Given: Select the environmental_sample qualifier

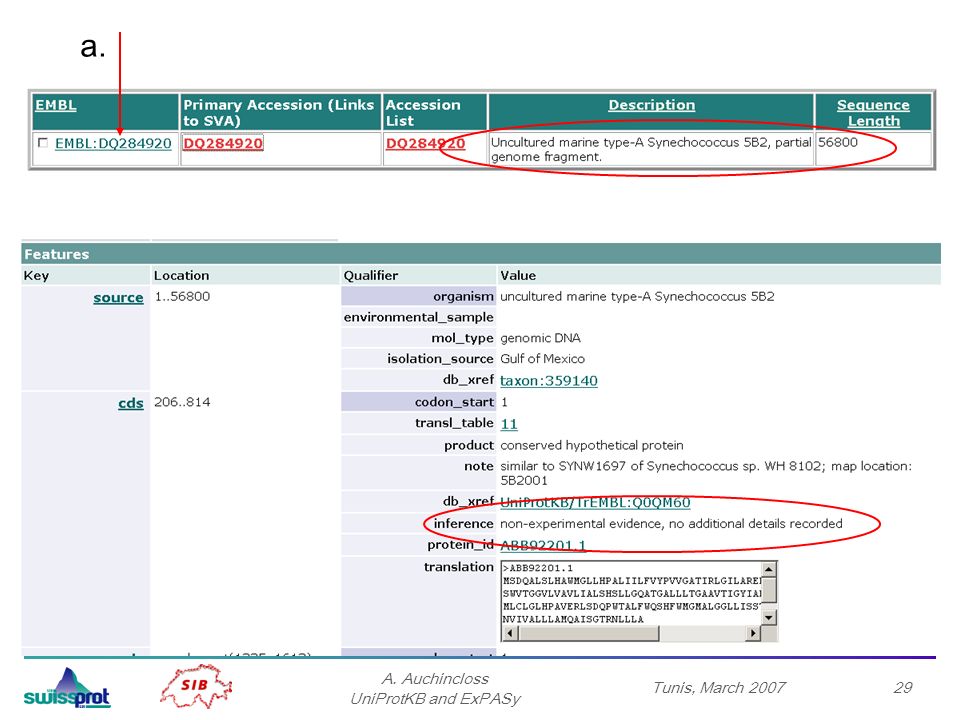Looking at the screenshot, I should (x=418, y=317).
